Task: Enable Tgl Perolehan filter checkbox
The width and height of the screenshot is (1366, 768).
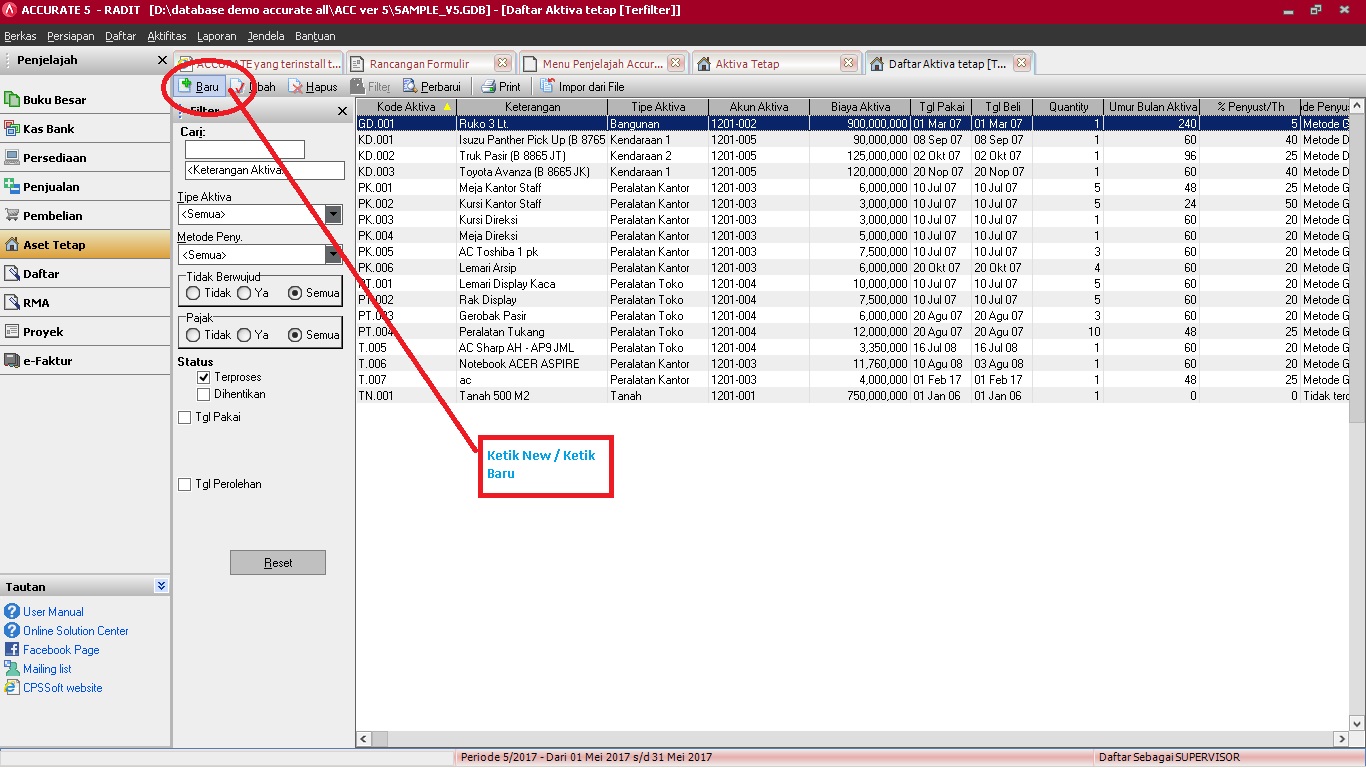Action: point(184,484)
